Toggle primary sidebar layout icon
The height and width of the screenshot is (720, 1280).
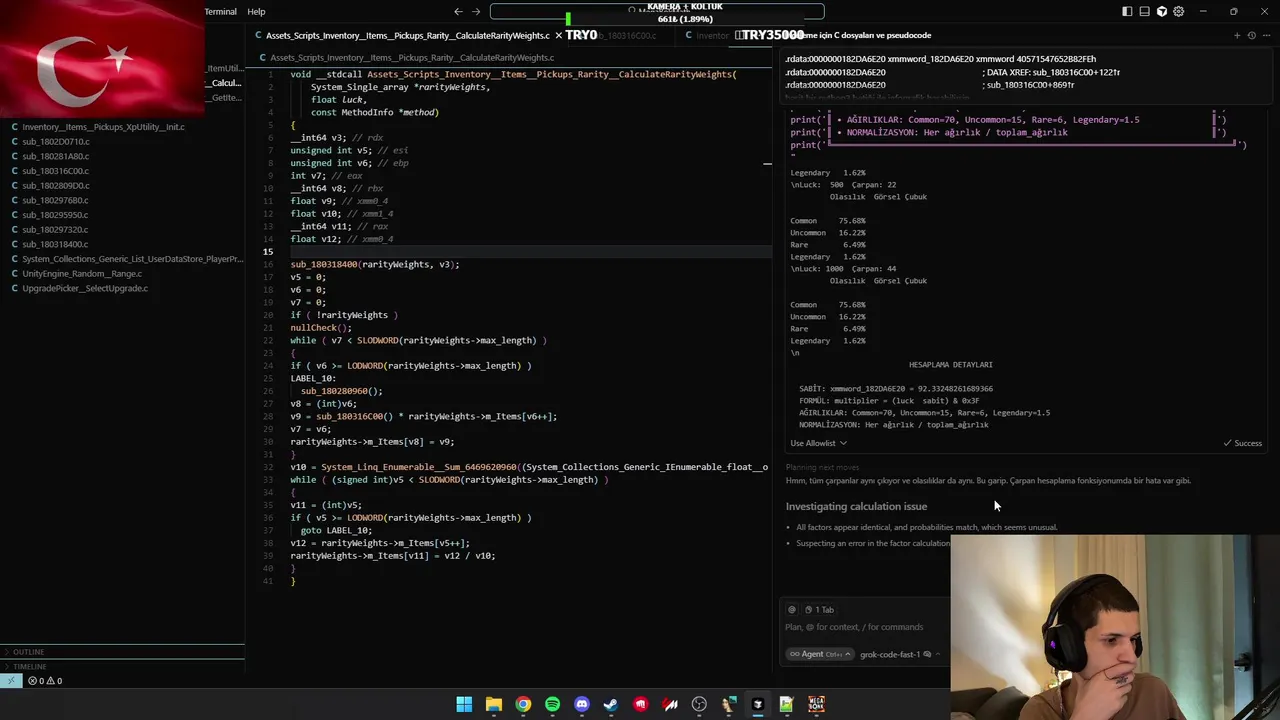[1127, 12]
